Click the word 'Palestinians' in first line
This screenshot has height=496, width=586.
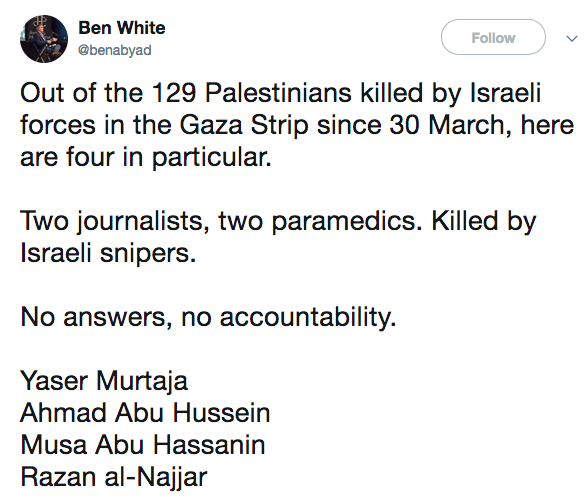pos(278,93)
